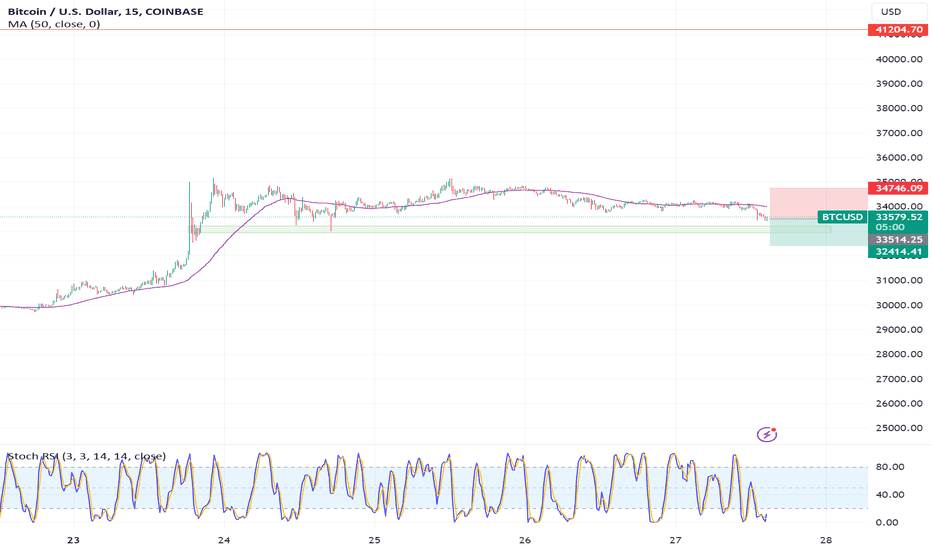Click date label 28 on time axis
This screenshot has height=550, width=932.
coord(826,540)
